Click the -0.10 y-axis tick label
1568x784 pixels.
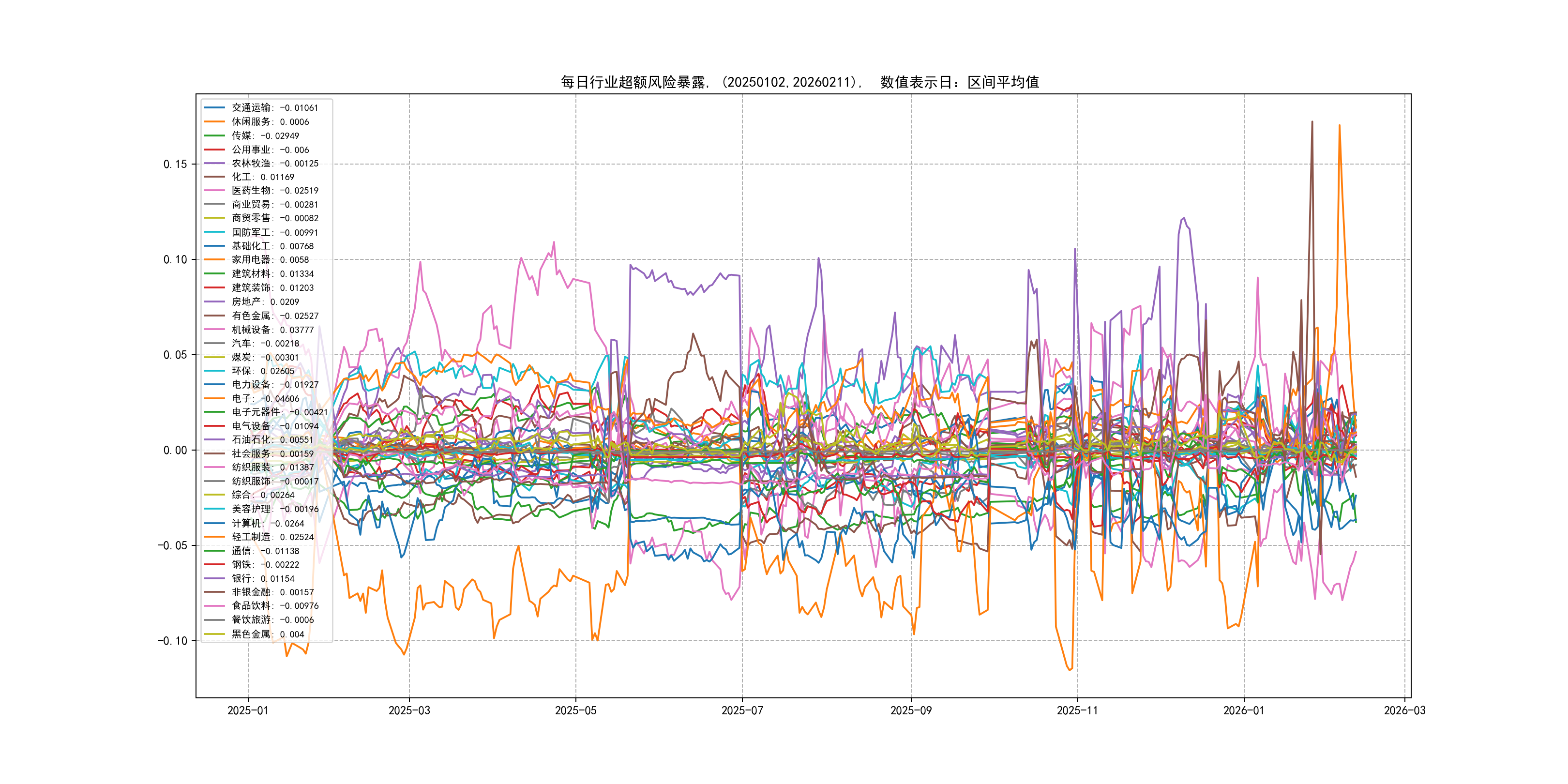click(x=172, y=640)
